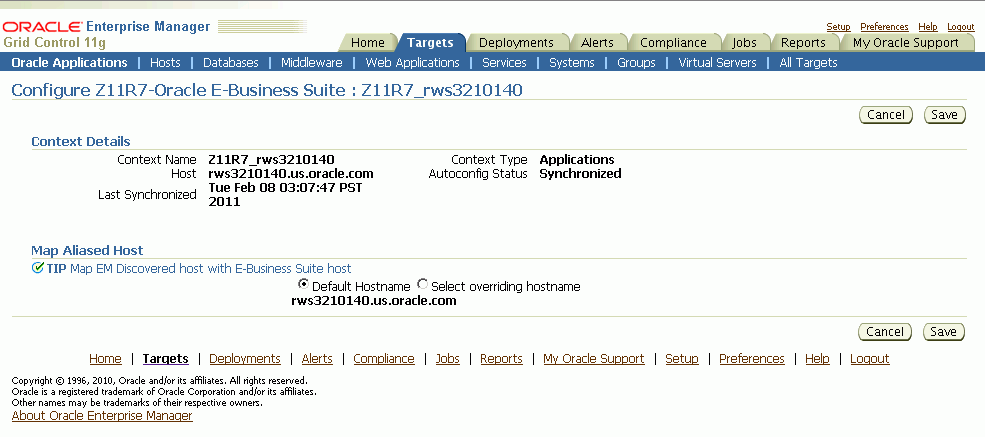The width and height of the screenshot is (985, 437).
Task: Click the footer Compliance link
Action: [384, 359]
